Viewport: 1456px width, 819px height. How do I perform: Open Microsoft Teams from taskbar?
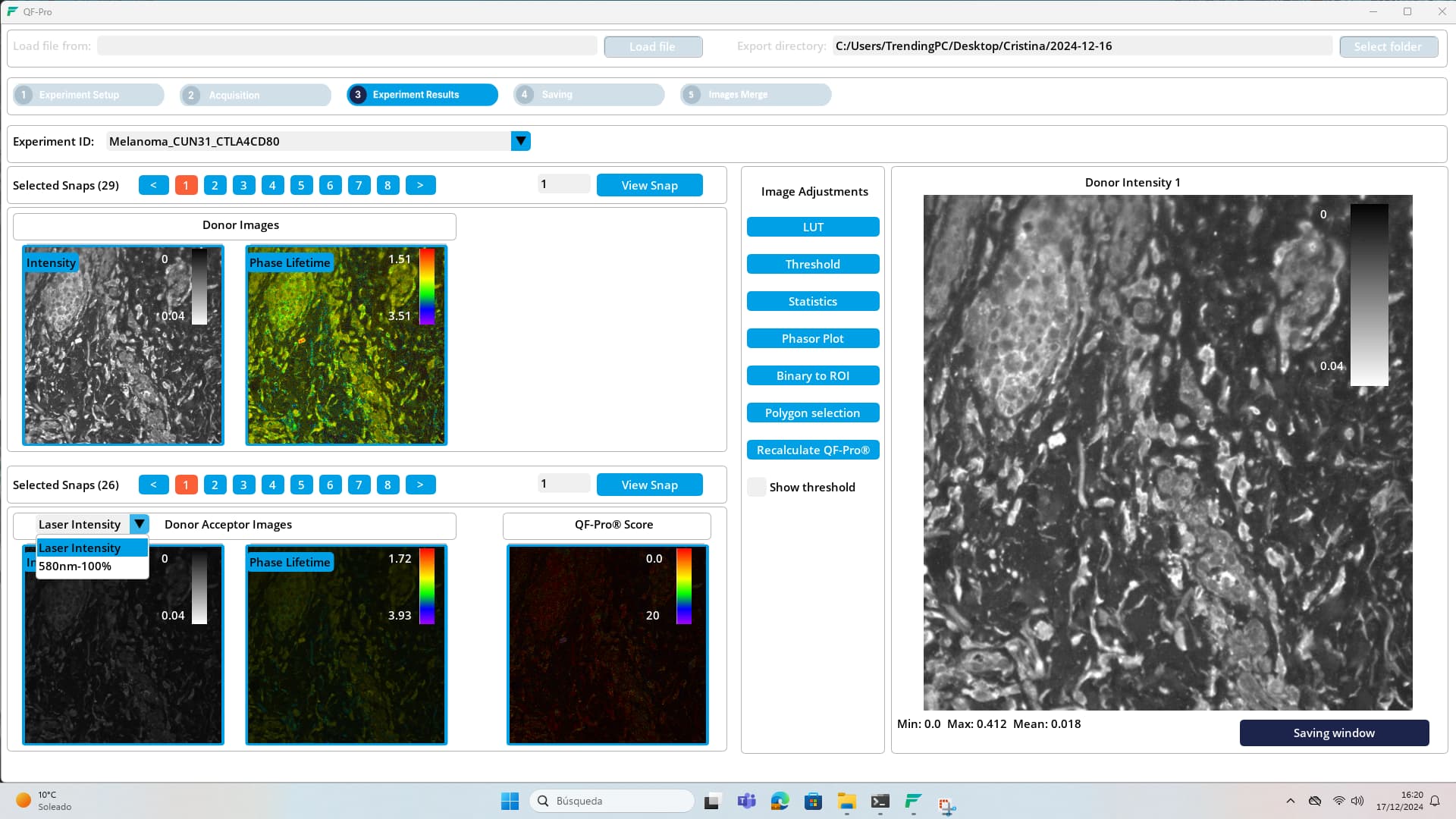click(746, 801)
